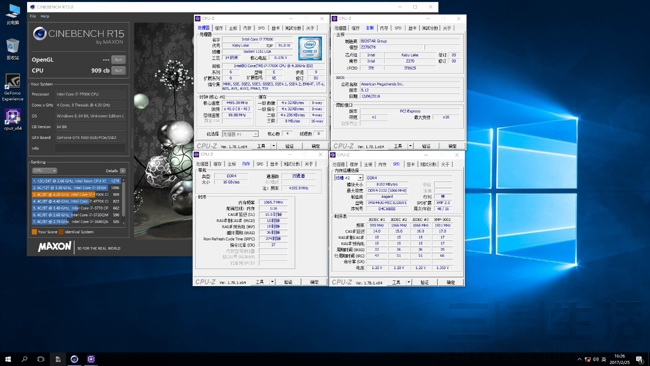Viewport: 650px width, 366px height.
Task: Click title bar icon of CPU-Z processor window
Action: [x=198, y=19]
